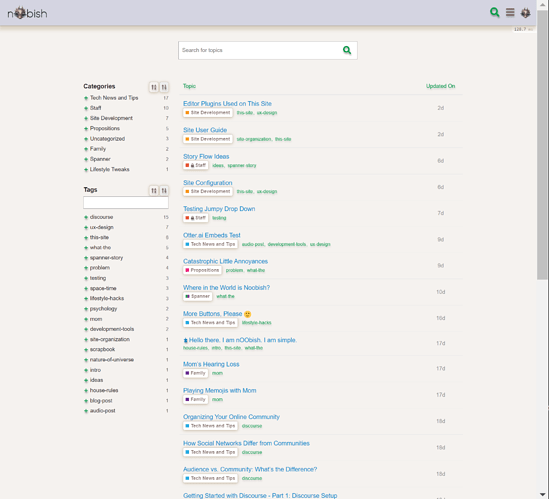Open the user avatar menu in header

coord(526,13)
